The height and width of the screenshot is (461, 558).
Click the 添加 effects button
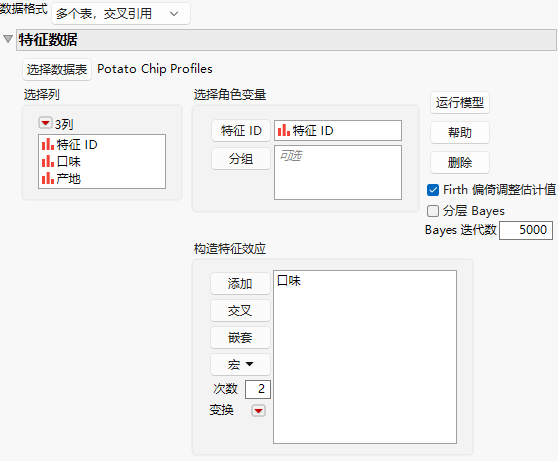click(x=240, y=284)
